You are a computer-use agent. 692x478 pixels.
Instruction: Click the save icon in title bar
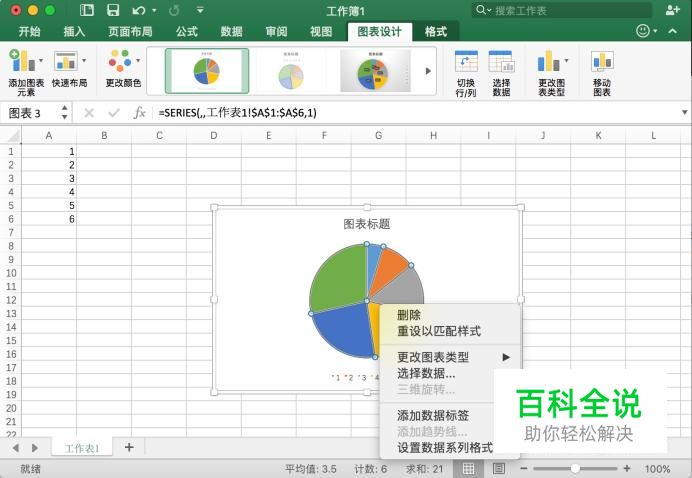click(x=113, y=10)
